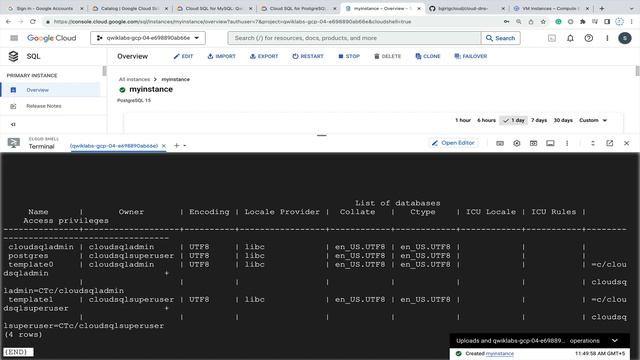Open the myinstance link in operations
The width and height of the screenshot is (640, 360).
500,353
